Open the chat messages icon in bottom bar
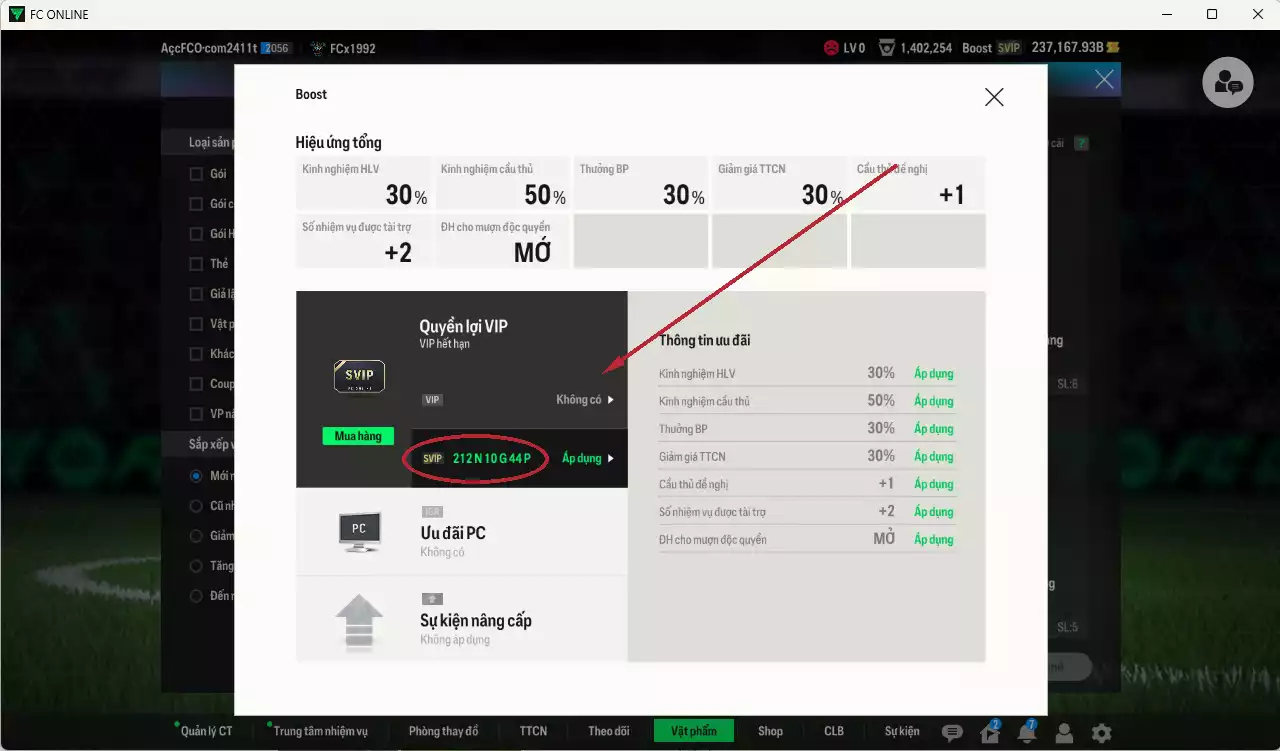1280x751 pixels. coord(952,733)
